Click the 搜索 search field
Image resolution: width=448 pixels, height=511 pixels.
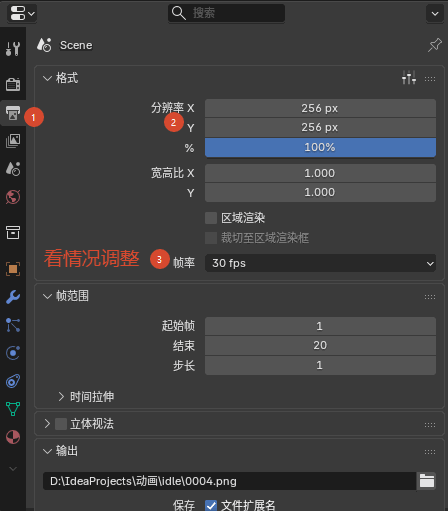tap(226, 13)
